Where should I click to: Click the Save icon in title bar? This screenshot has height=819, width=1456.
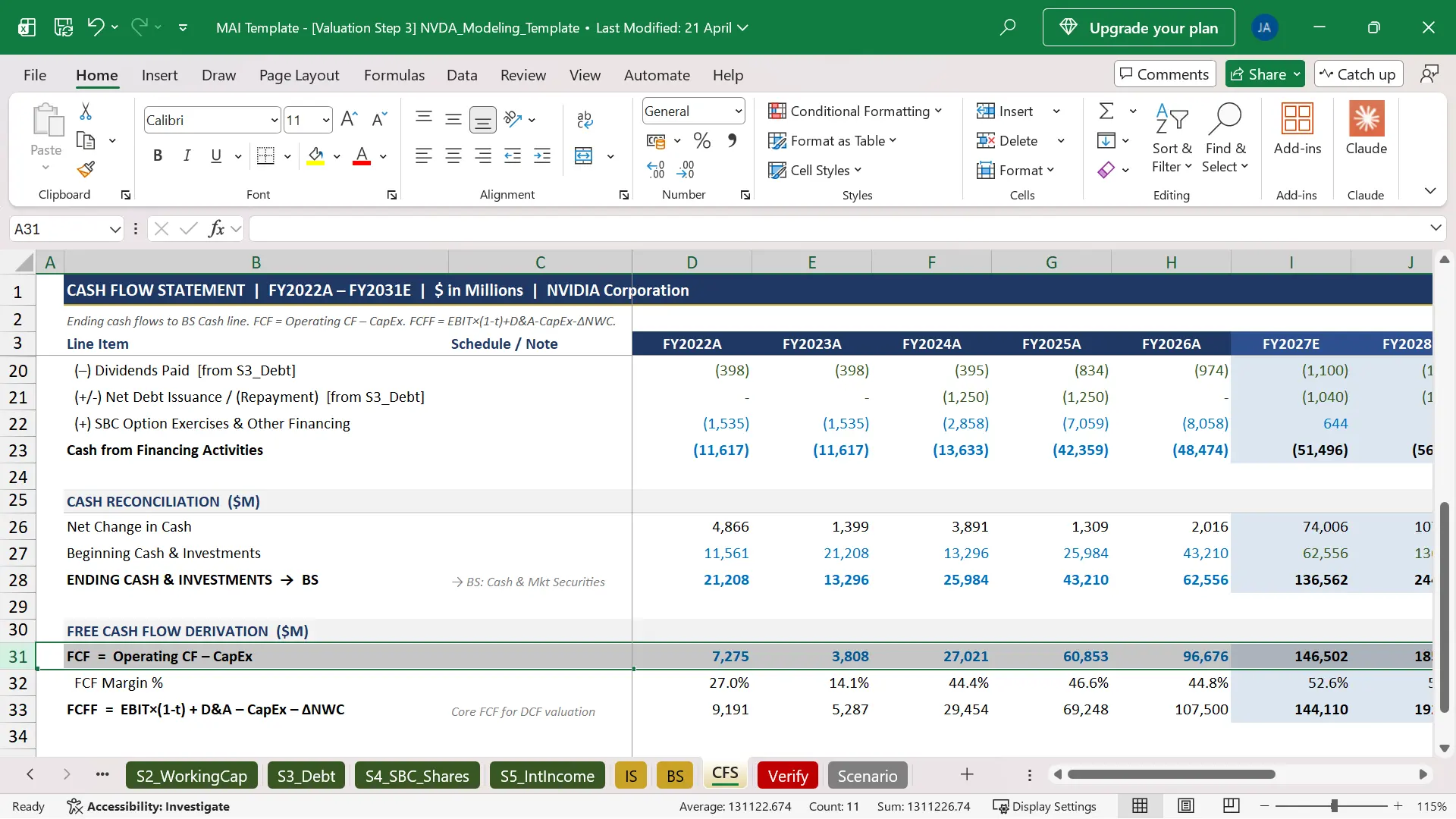(x=64, y=27)
